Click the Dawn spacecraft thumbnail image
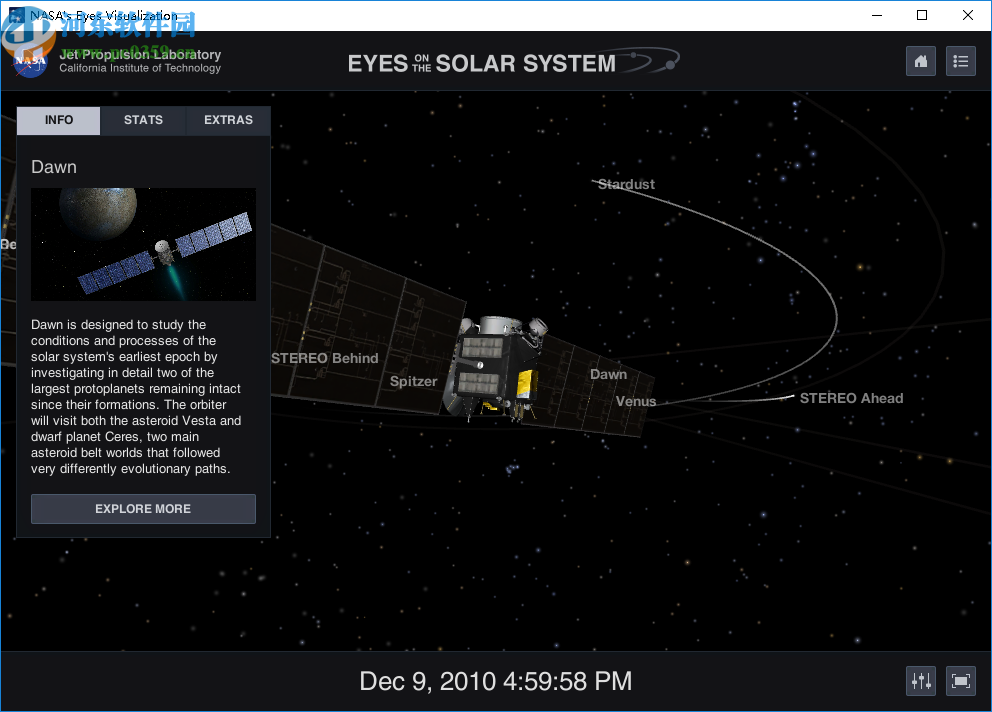 point(143,244)
